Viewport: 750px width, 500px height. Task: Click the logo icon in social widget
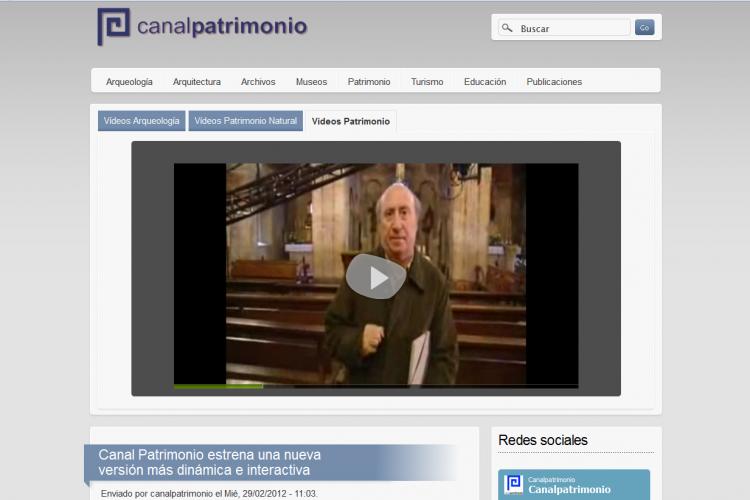(x=514, y=484)
